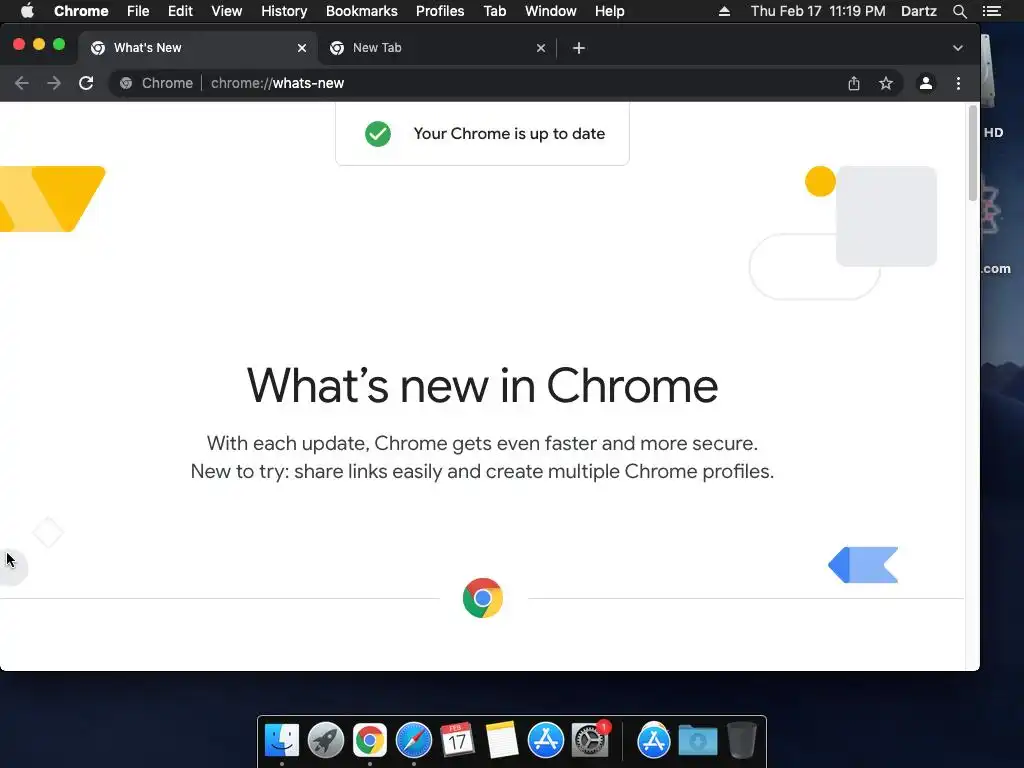Screen dimensions: 1024x768
Task: Click the Chrome logo on the page divider
Action: point(483,598)
